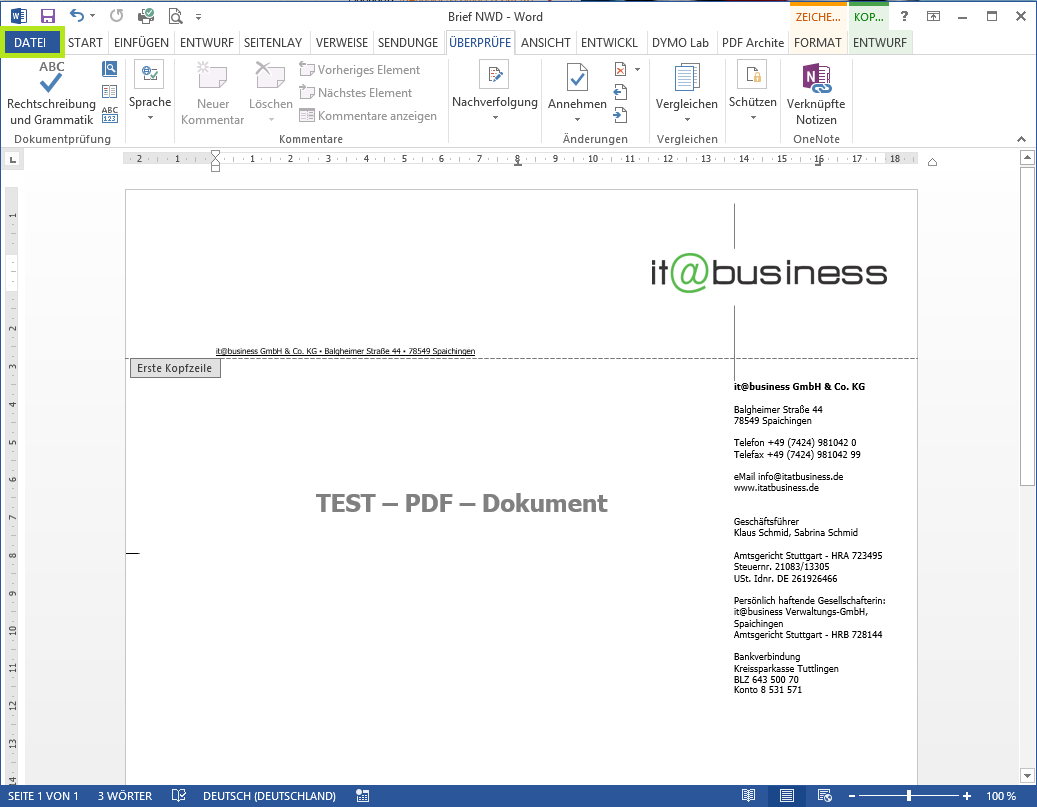1037x807 pixels.
Task: Click the Nachverfolgung track changes icon
Action: (x=494, y=74)
